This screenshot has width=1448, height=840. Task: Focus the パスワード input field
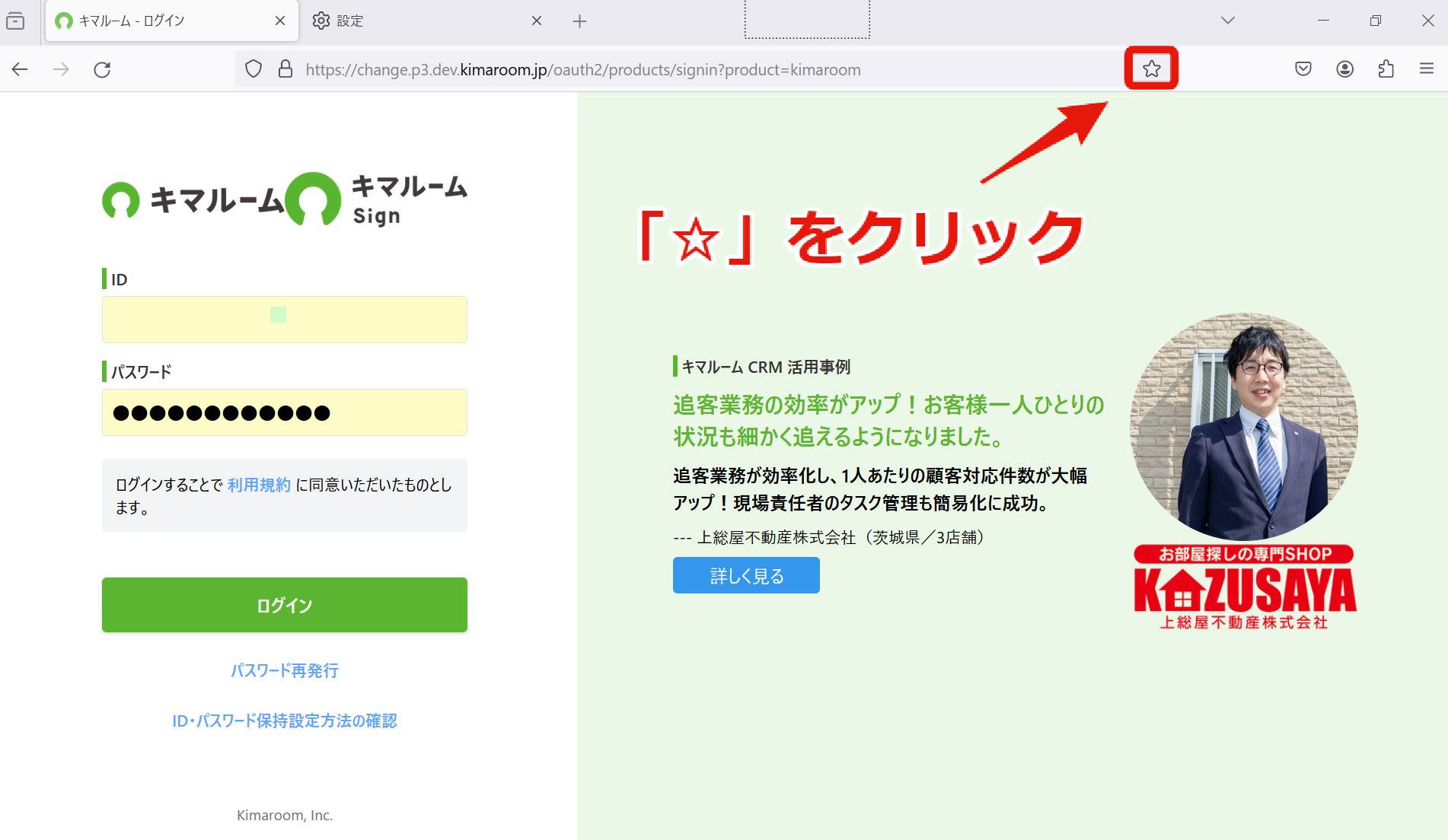[285, 412]
